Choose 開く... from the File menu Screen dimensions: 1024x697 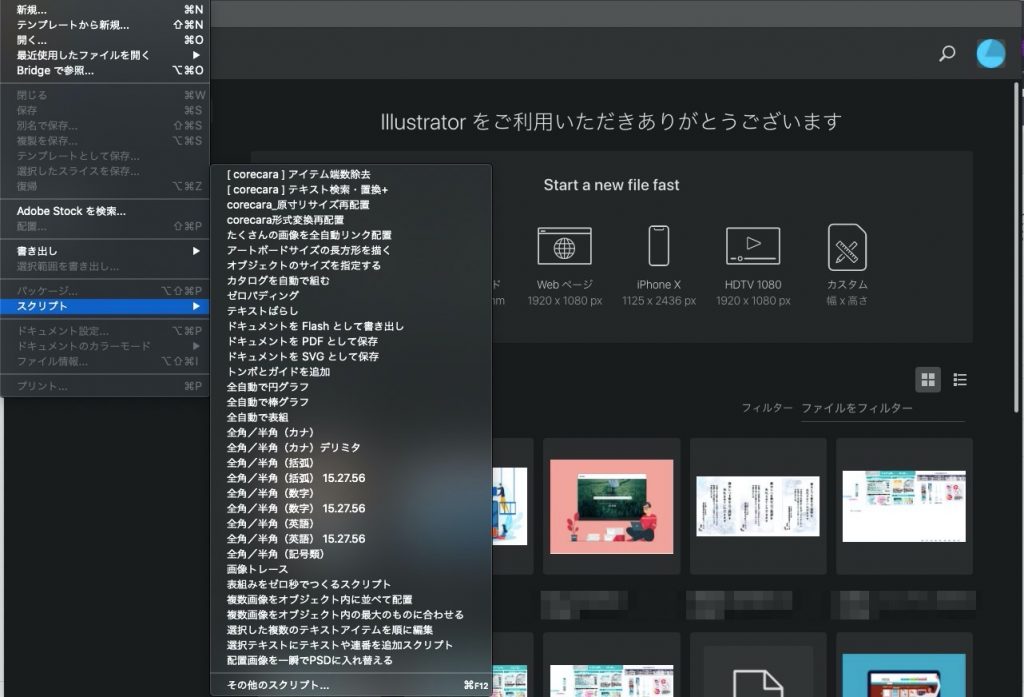pyautogui.click(x=104, y=40)
